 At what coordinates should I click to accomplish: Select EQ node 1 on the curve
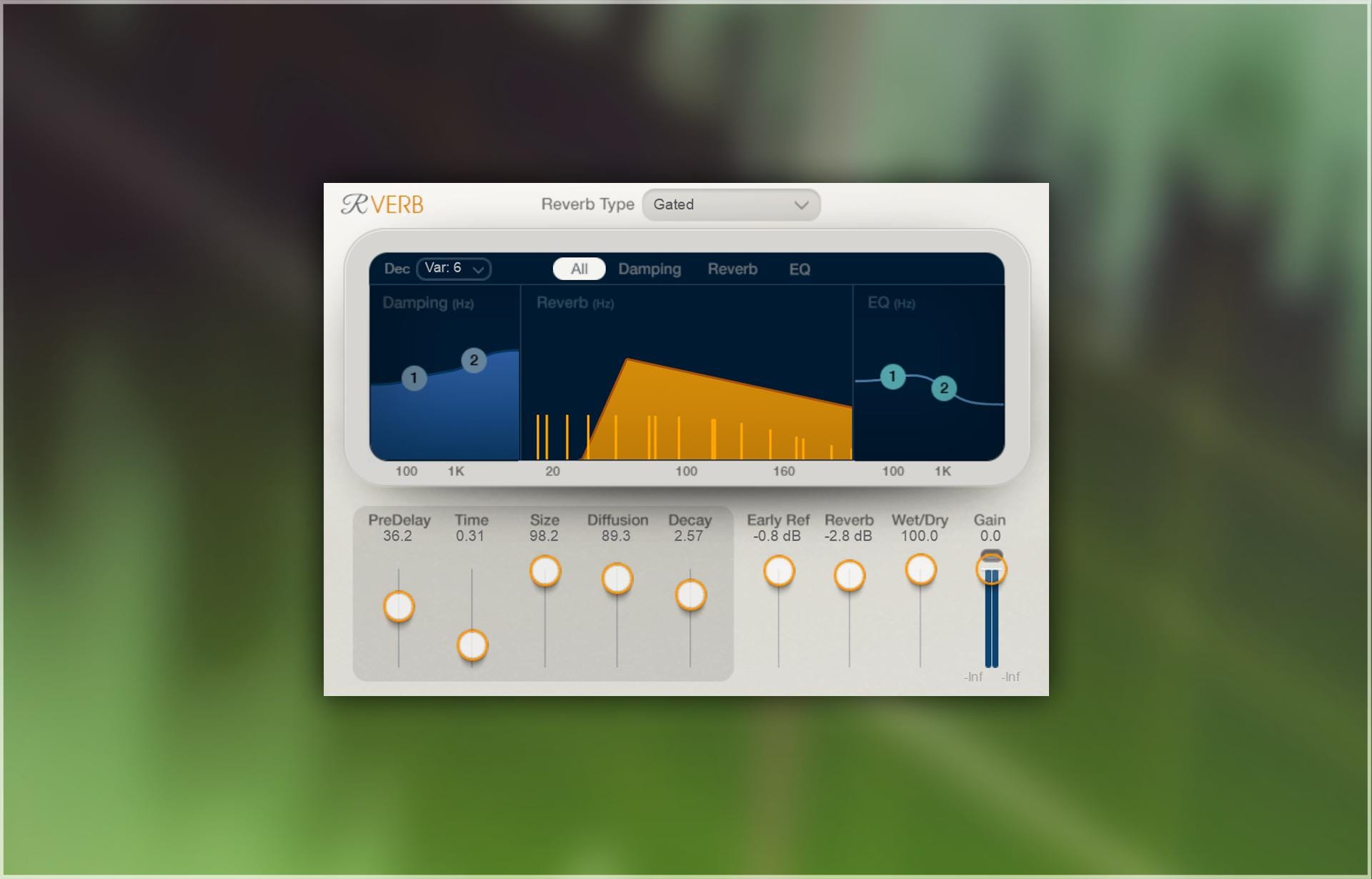892,377
